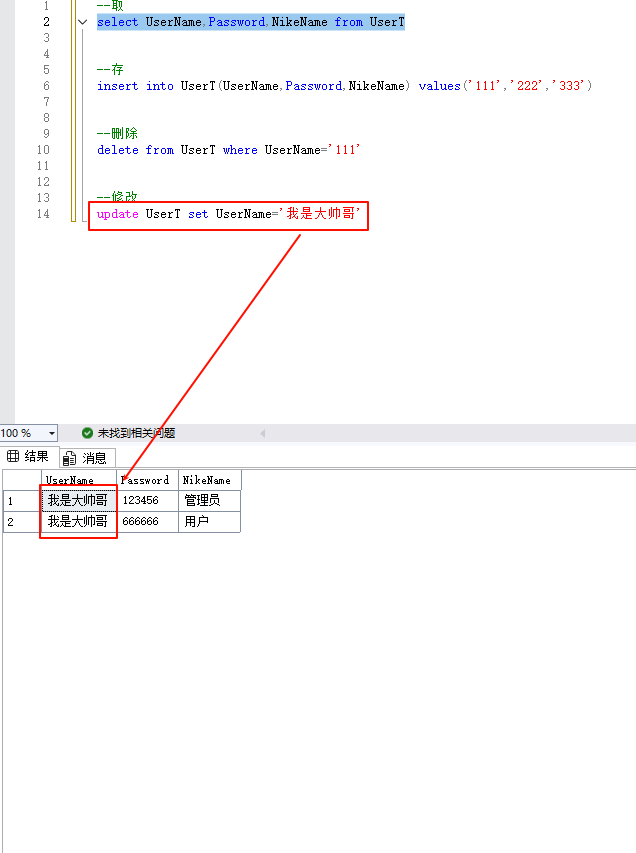Image resolution: width=636 pixels, height=853 pixels.
Task: Click the 管理员 cell
Action: click(209, 500)
